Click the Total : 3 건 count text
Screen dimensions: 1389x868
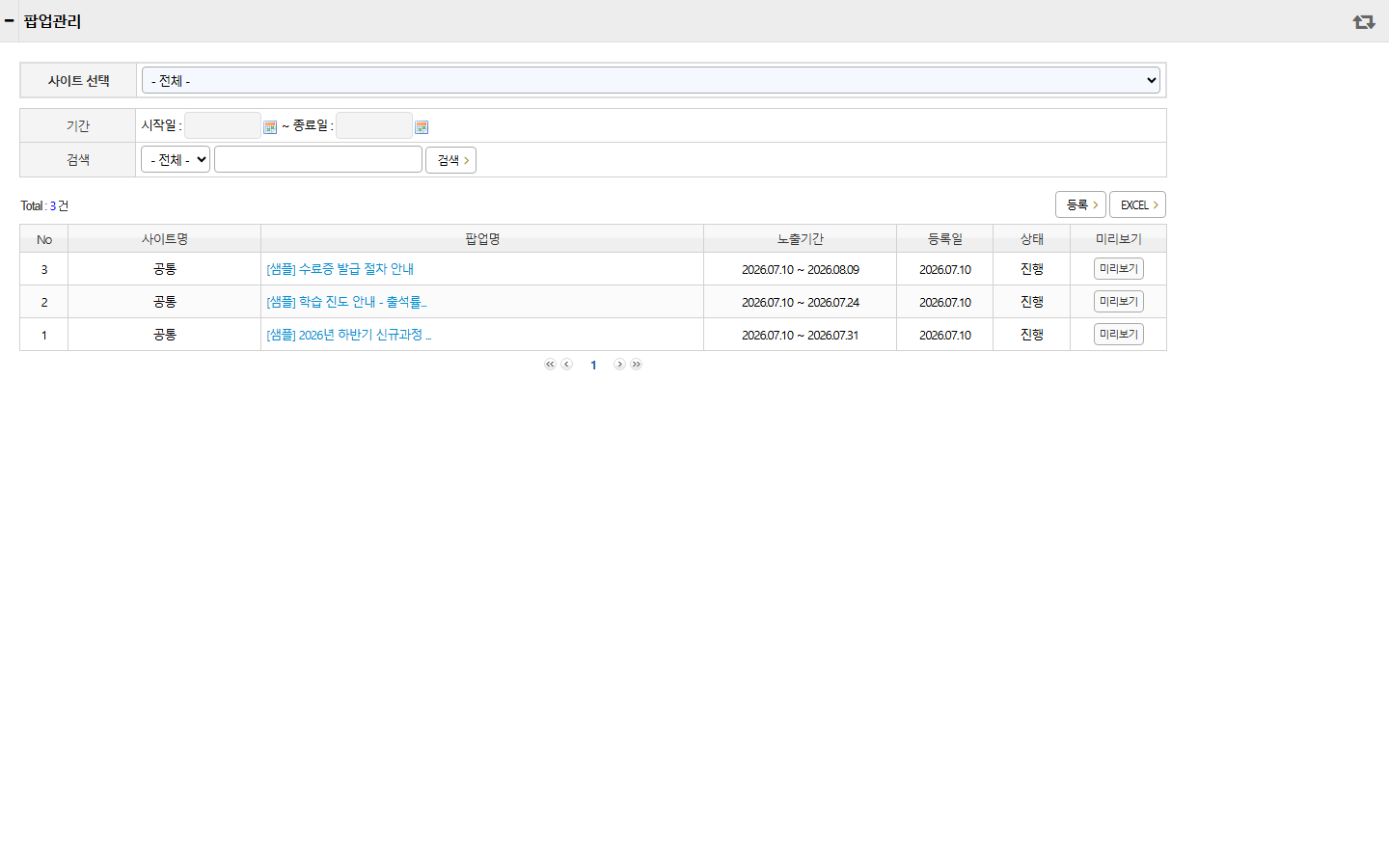click(x=44, y=205)
